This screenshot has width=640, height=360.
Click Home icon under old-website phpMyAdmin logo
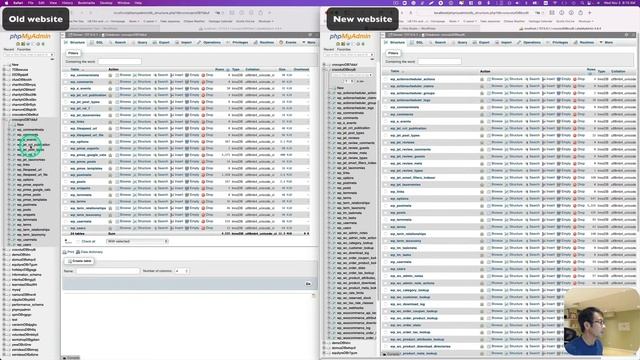pos(18,44)
